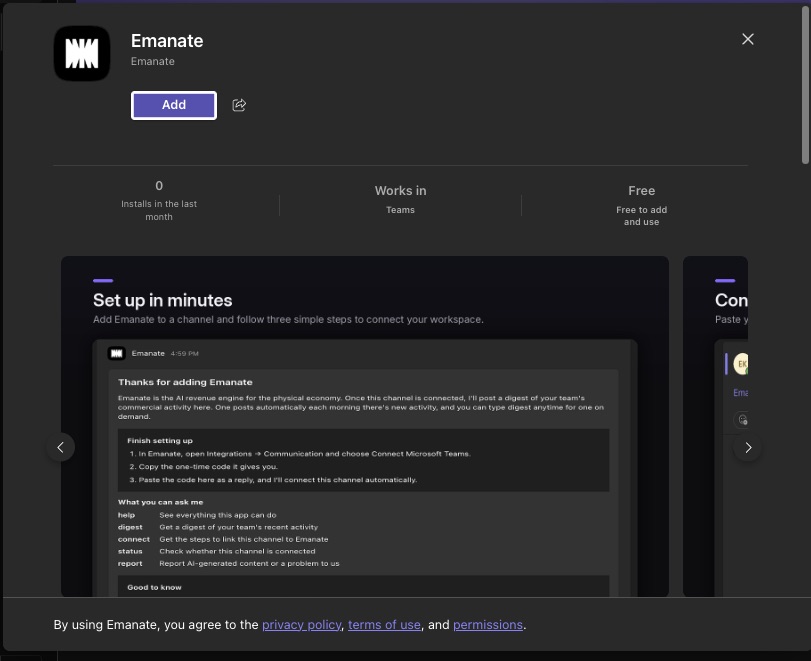Click 'Free to add and use' text
Viewport: 811px width, 661px height.
click(641, 216)
